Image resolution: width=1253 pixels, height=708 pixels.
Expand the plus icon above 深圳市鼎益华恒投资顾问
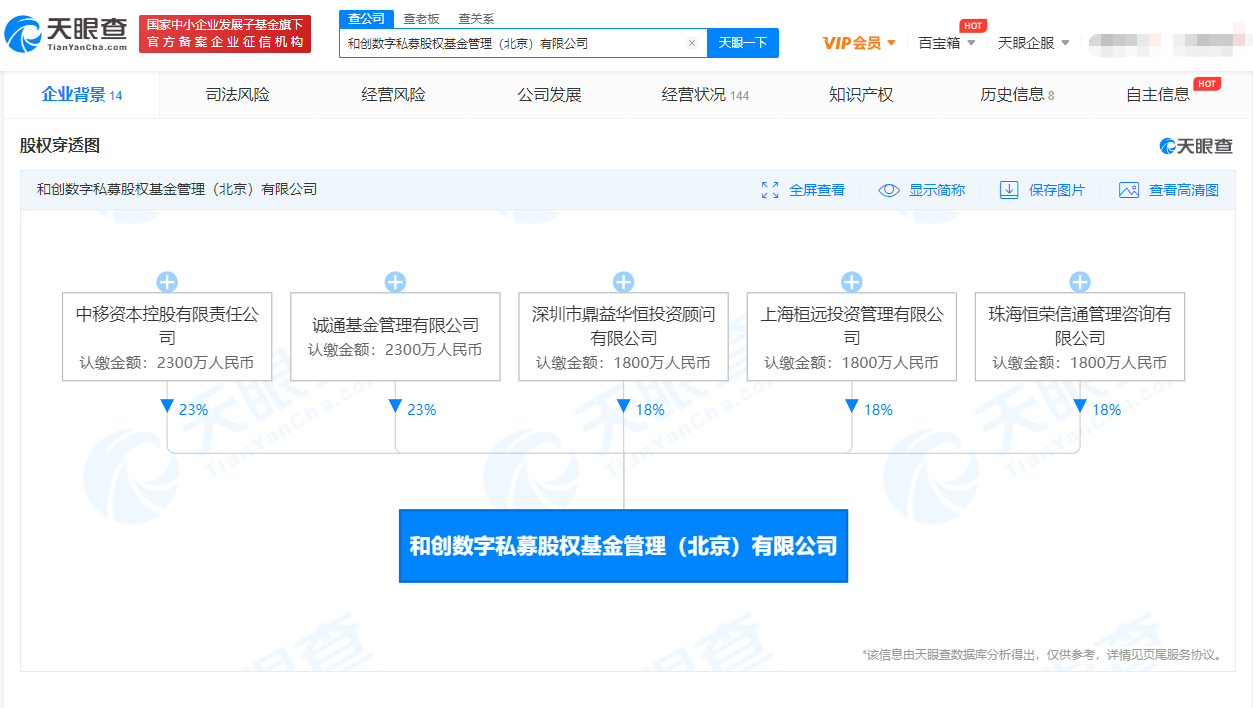(623, 282)
